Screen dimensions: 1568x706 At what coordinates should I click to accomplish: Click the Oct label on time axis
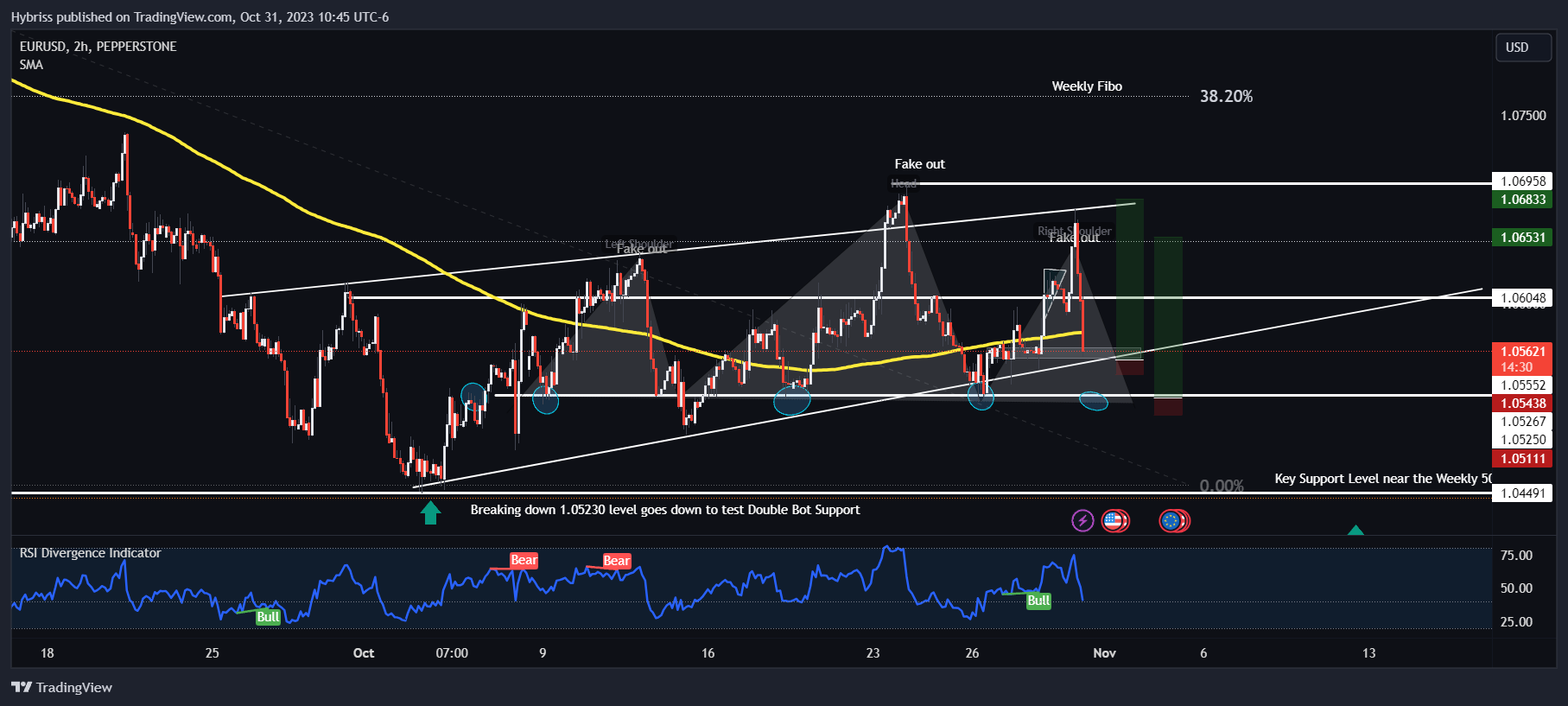click(x=364, y=653)
